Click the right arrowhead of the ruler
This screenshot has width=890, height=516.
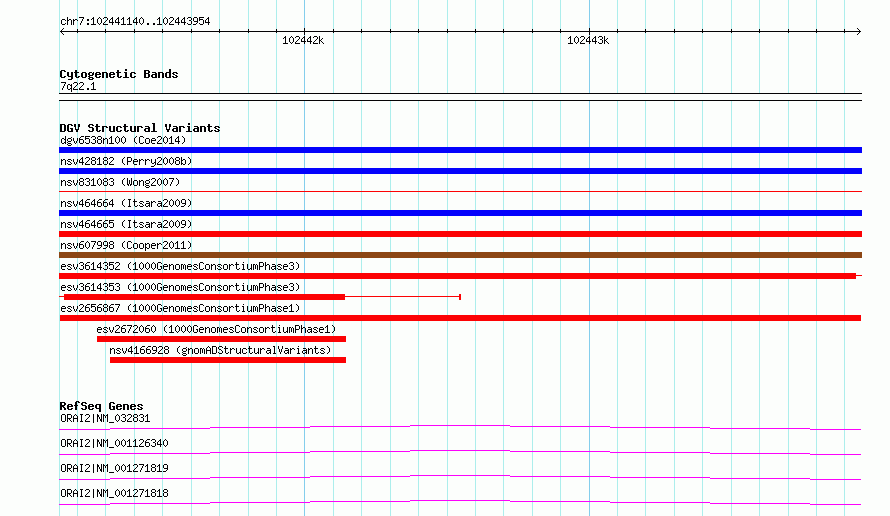coord(859,32)
